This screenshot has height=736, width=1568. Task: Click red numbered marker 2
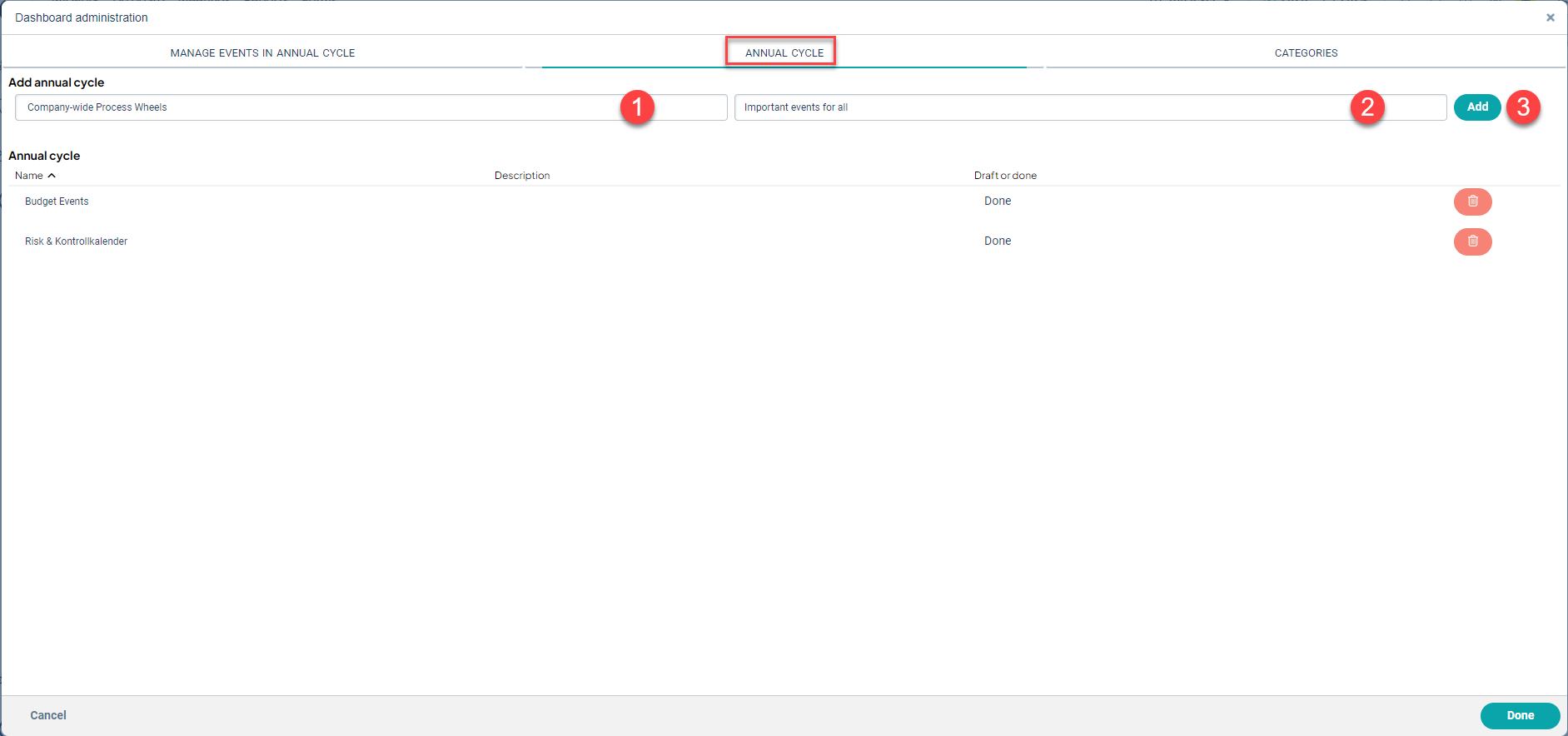click(1367, 107)
